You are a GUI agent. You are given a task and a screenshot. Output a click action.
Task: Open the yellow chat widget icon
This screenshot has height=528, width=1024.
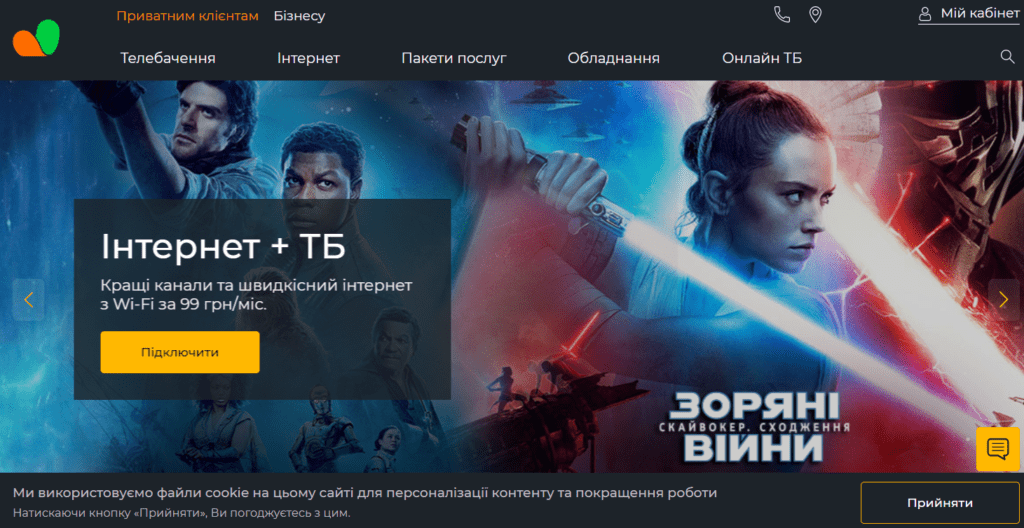[998, 449]
